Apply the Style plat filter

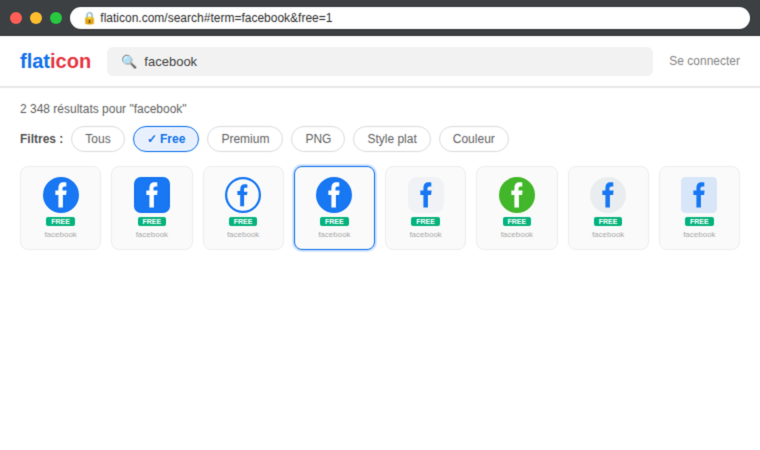coord(392,139)
